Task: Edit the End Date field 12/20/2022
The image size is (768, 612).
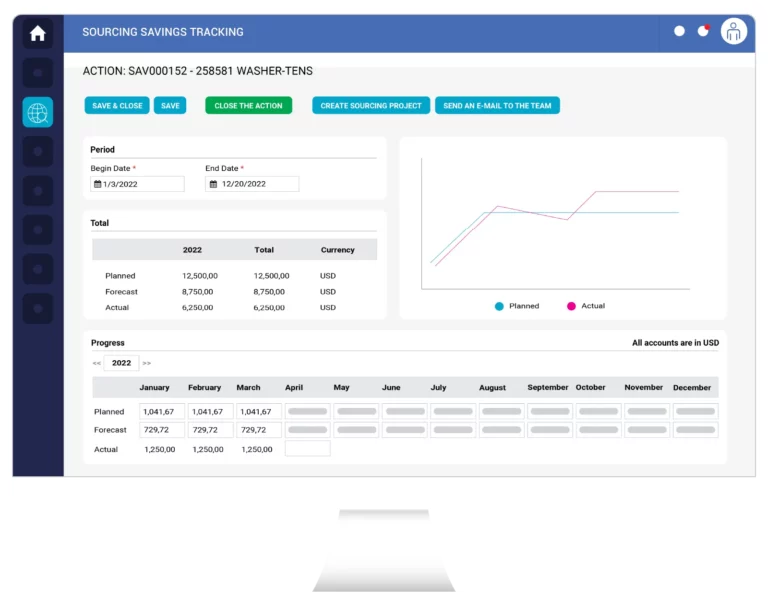Action: click(x=252, y=184)
